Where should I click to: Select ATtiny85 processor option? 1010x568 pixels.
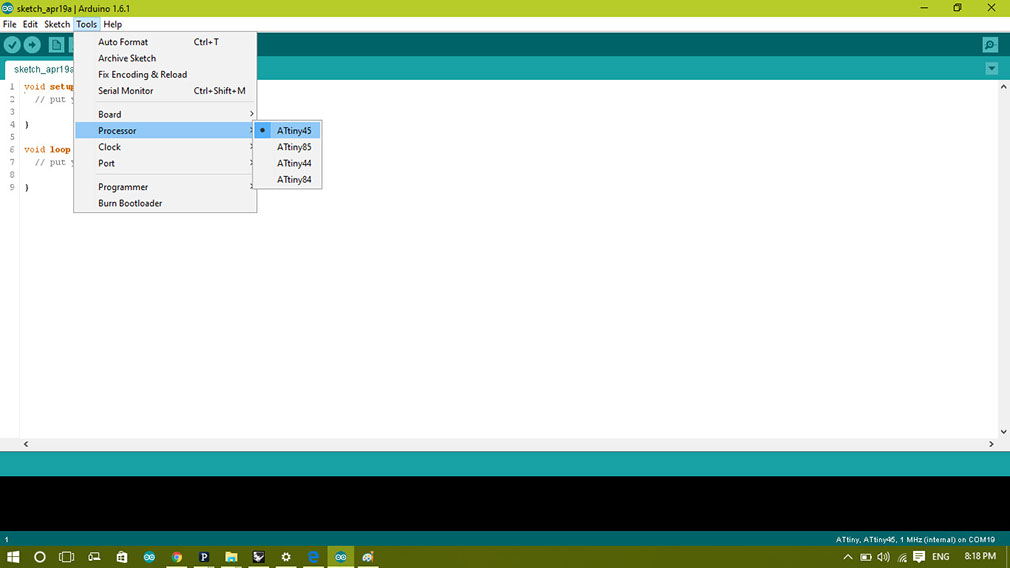287,147
